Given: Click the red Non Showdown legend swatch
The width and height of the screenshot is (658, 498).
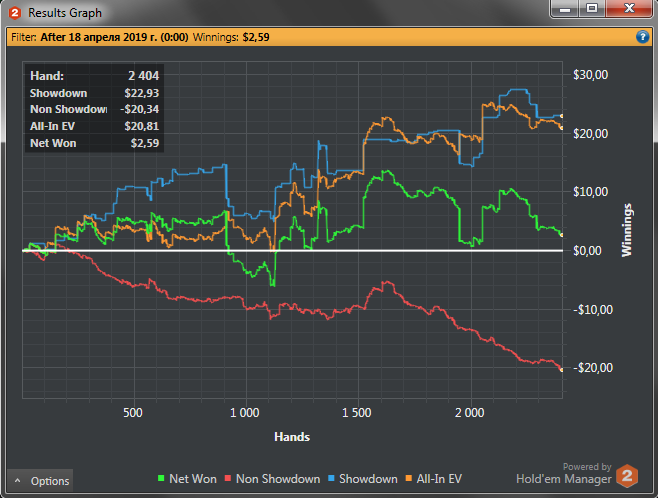Looking at the screenshot, I should tap(228, 478).
